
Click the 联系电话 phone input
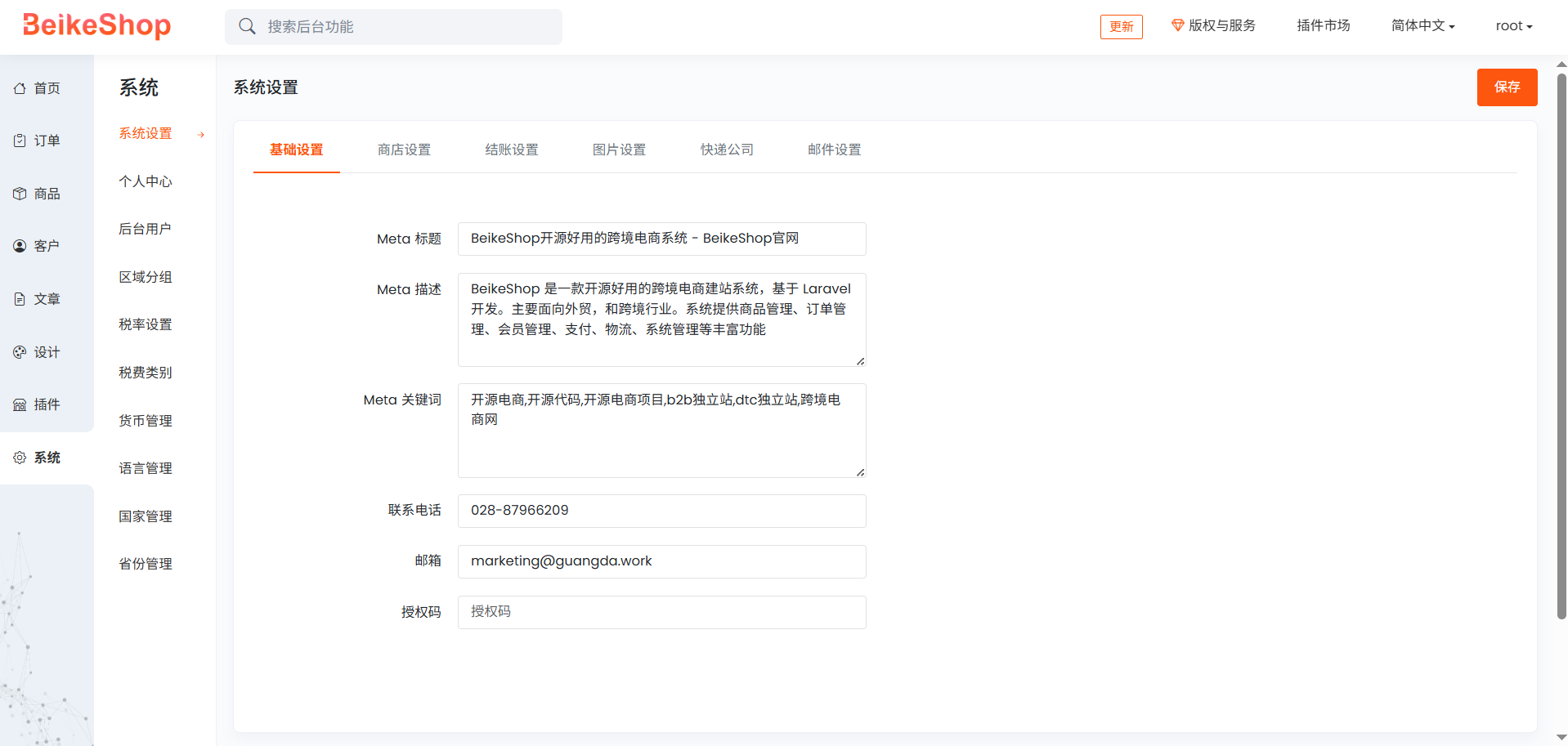click(661, 511)
